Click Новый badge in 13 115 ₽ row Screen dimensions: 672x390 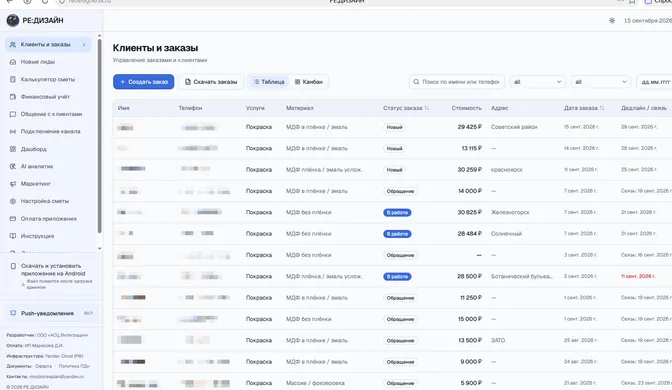[x=394, y=148]
